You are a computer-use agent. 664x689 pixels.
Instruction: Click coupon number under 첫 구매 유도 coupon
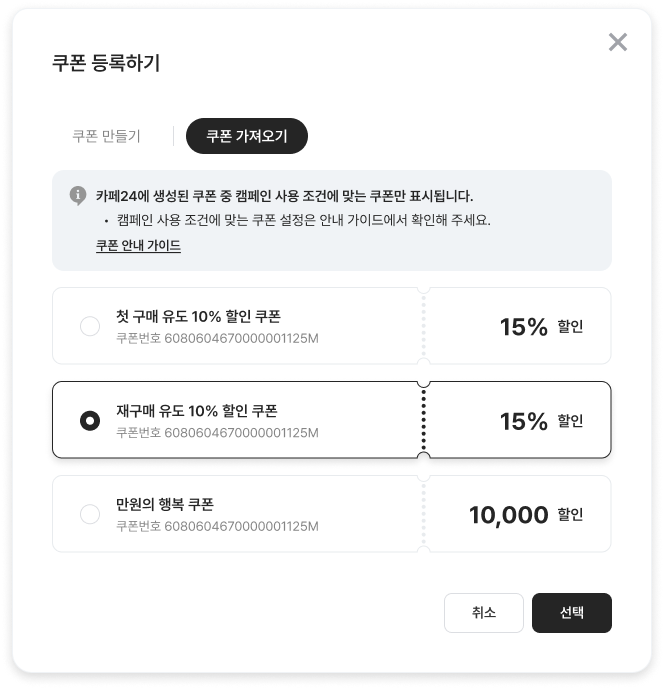point(217,338)
